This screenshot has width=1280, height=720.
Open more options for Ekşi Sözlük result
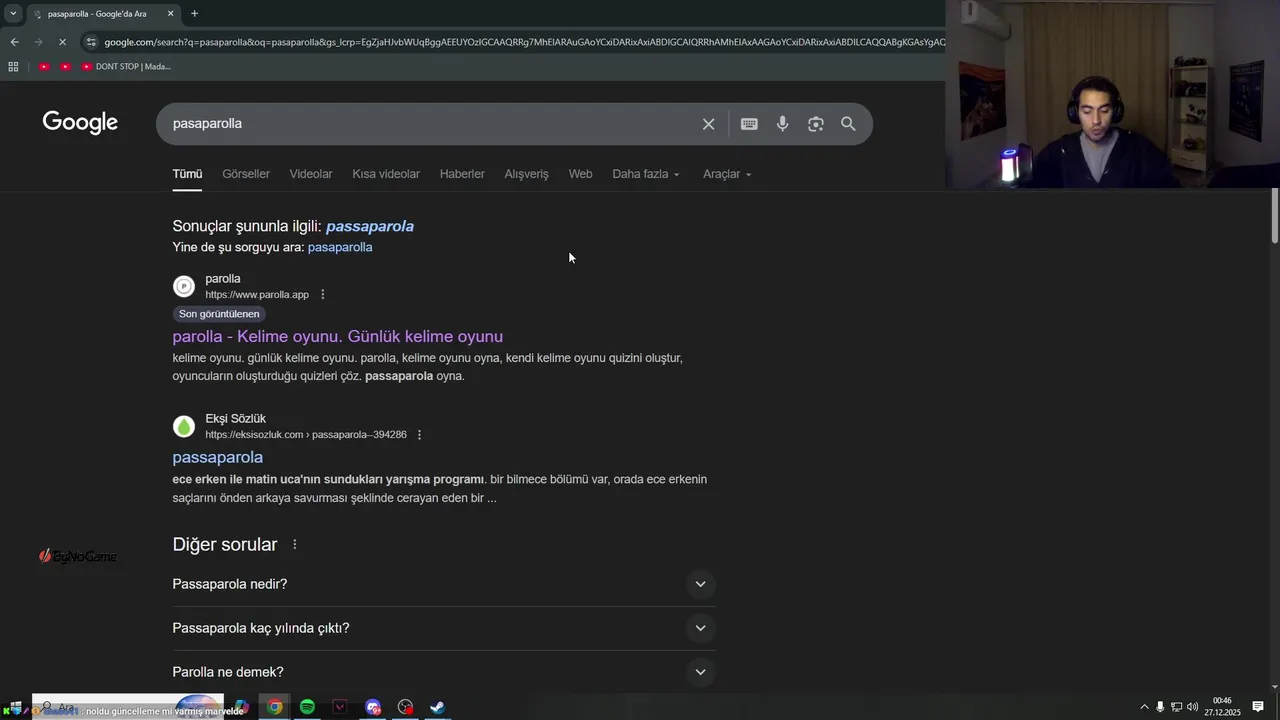[419, 435]
